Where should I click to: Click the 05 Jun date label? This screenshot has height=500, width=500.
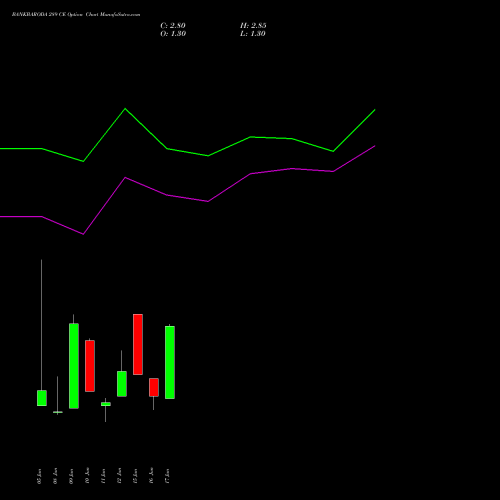[39, 476]
